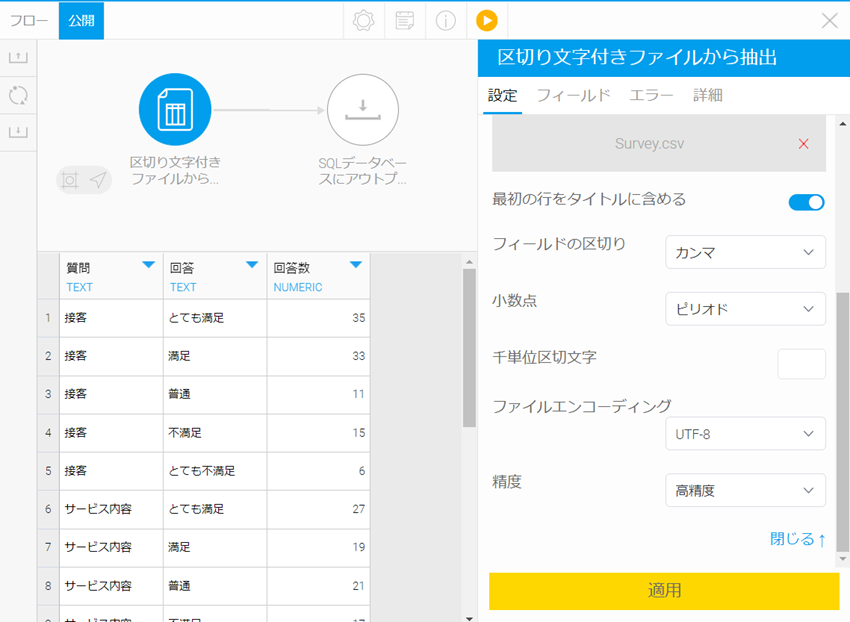The height and width of the screenshot is (622, 850).
Task: Click the value 35 in row 1
Action: pos(359,318)
